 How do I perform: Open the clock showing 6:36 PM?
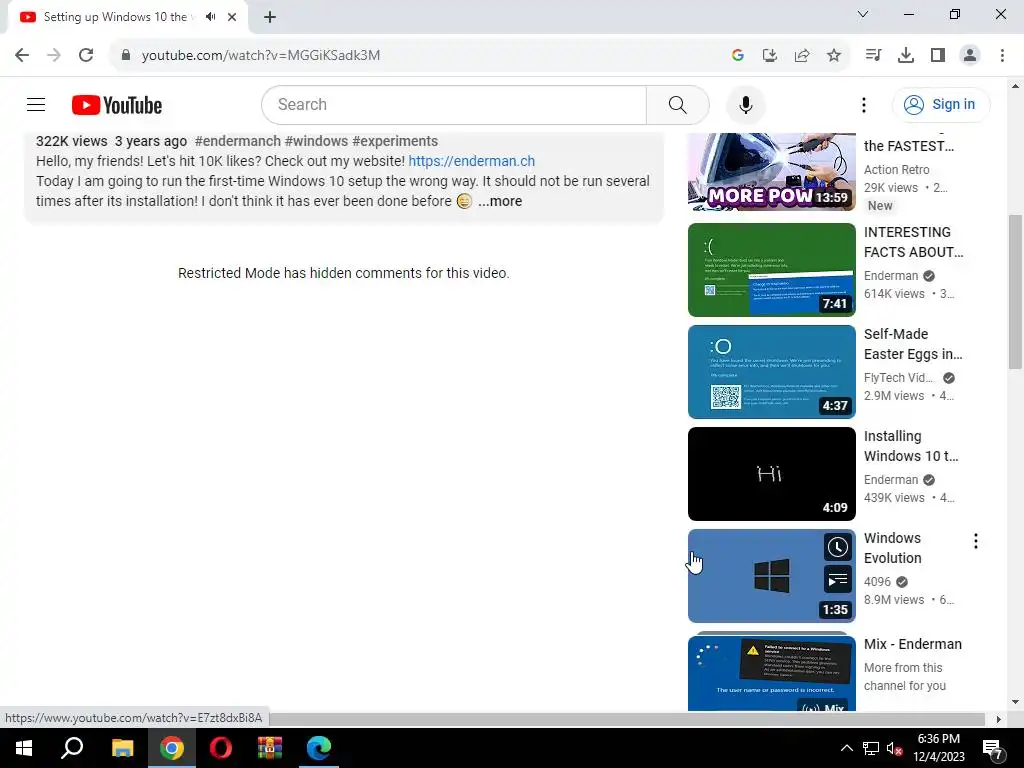coord(938,748)
